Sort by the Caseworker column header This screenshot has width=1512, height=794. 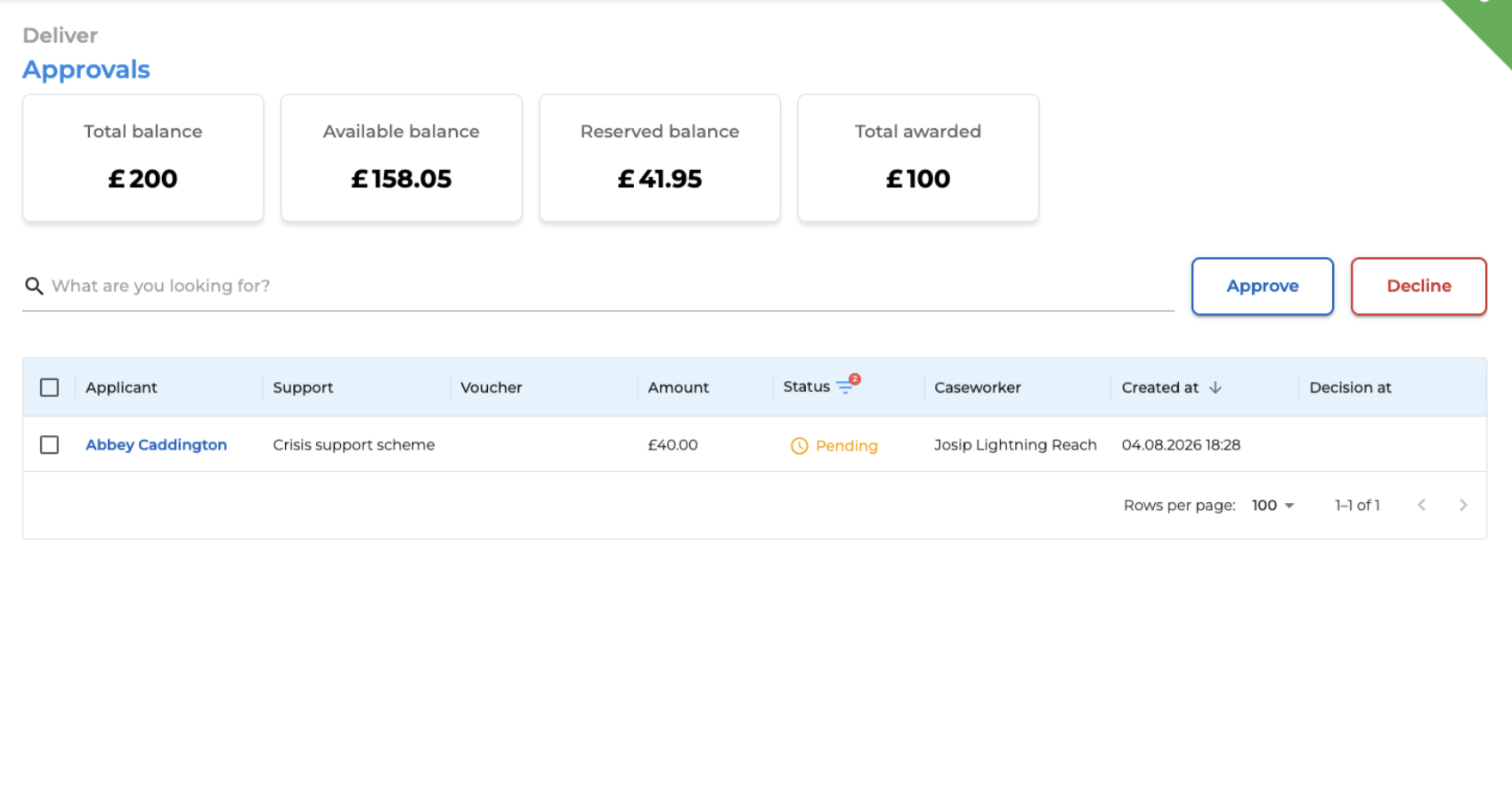(978, 387)
